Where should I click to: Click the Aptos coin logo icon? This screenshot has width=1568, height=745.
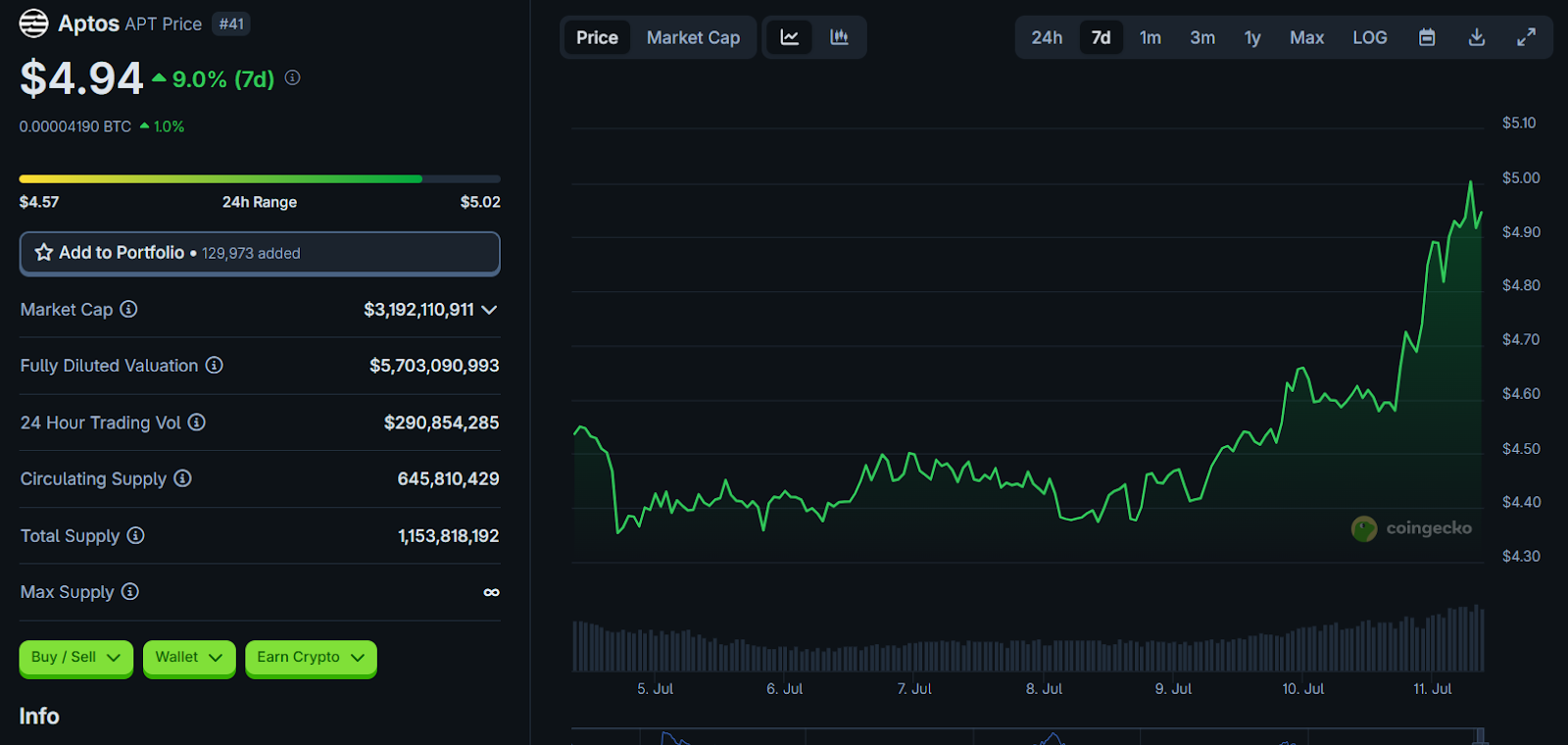(x=33, y=23)
